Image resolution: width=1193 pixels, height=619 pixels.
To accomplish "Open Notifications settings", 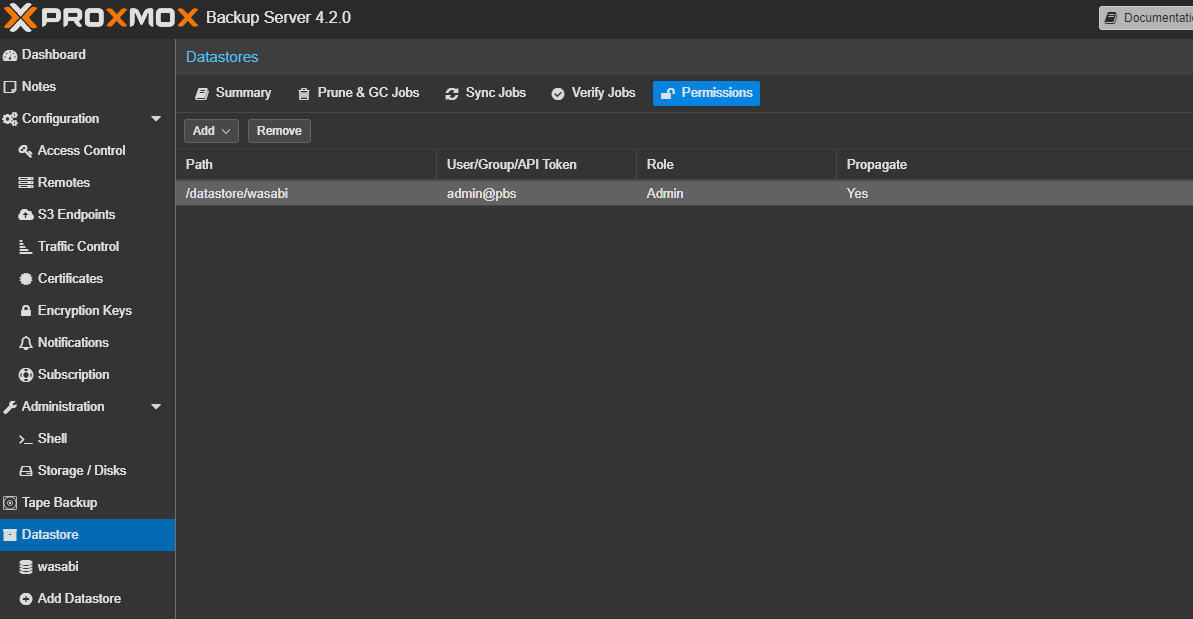I will coord(87,343).
